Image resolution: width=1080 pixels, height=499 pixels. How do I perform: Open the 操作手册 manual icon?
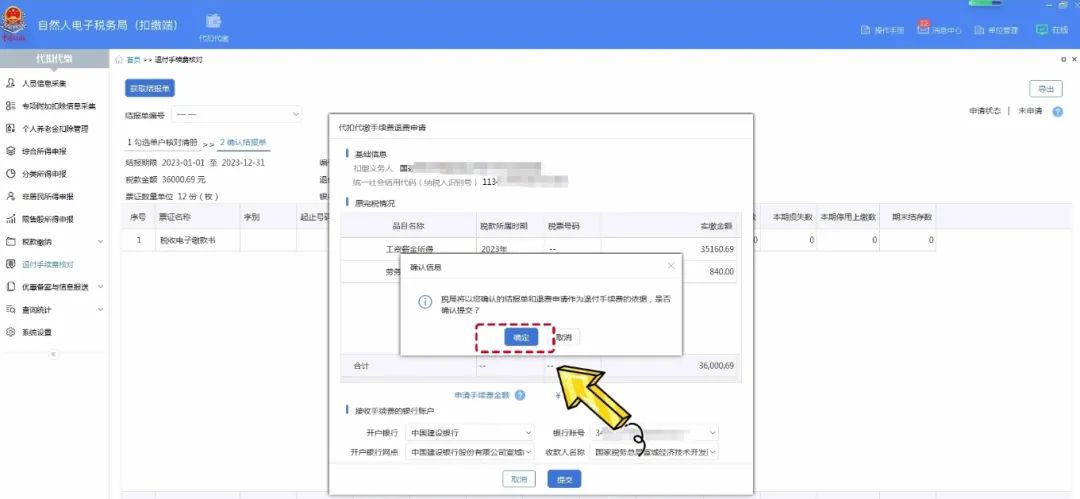click(883, 30)
